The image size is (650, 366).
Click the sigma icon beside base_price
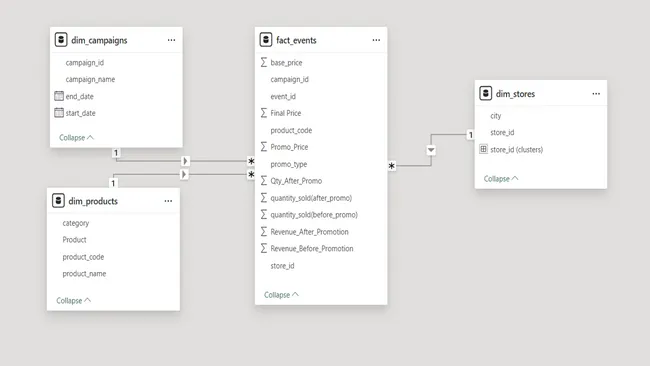pyautogui.click(x=264, y=62)
